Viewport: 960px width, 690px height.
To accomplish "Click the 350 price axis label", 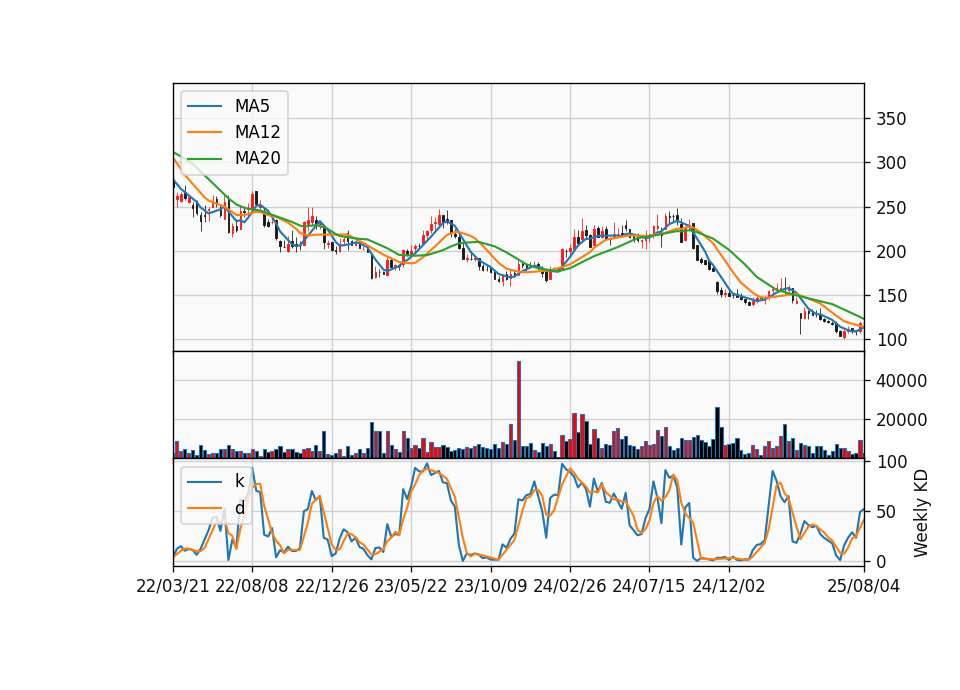I will (x=891, y=119).
